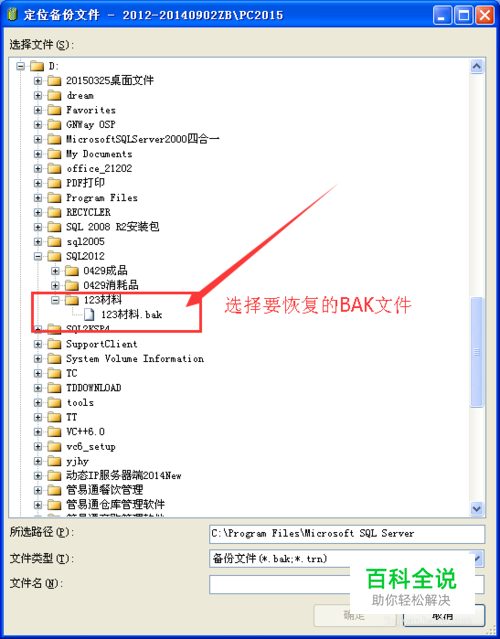Screen dimensions: 500x639
Task: Click the Program Files folder icon
Action: [x=54, y=198]
